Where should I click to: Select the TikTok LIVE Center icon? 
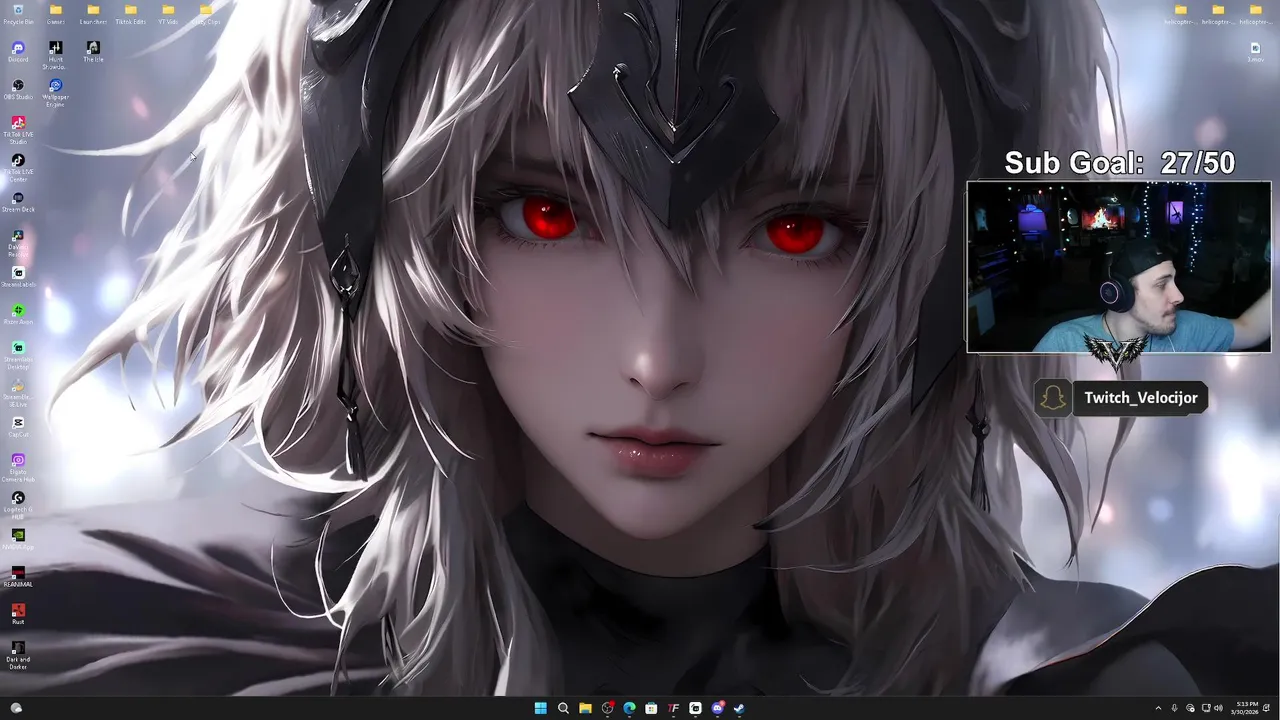(x=18, y=168)
